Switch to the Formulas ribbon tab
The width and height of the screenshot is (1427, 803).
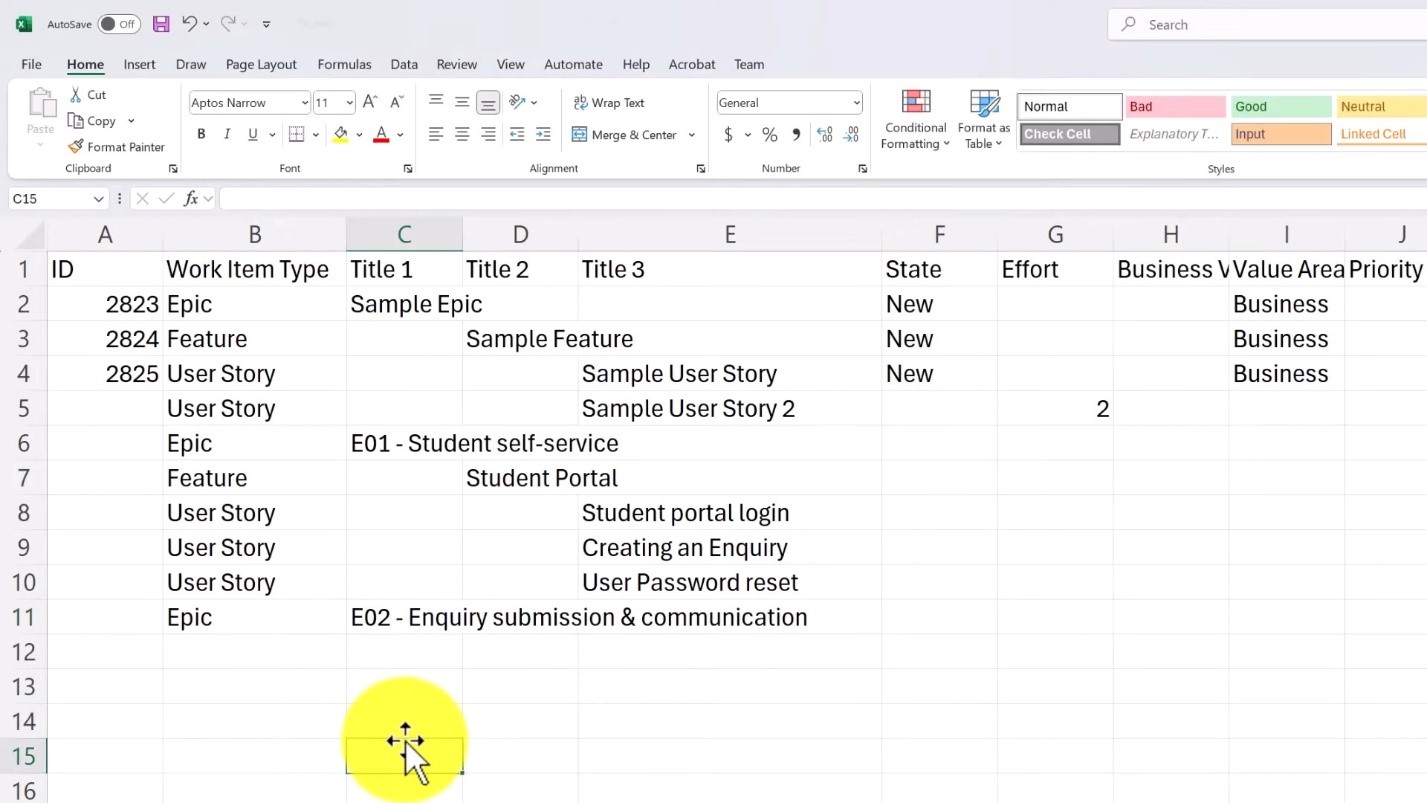(344, 64)
